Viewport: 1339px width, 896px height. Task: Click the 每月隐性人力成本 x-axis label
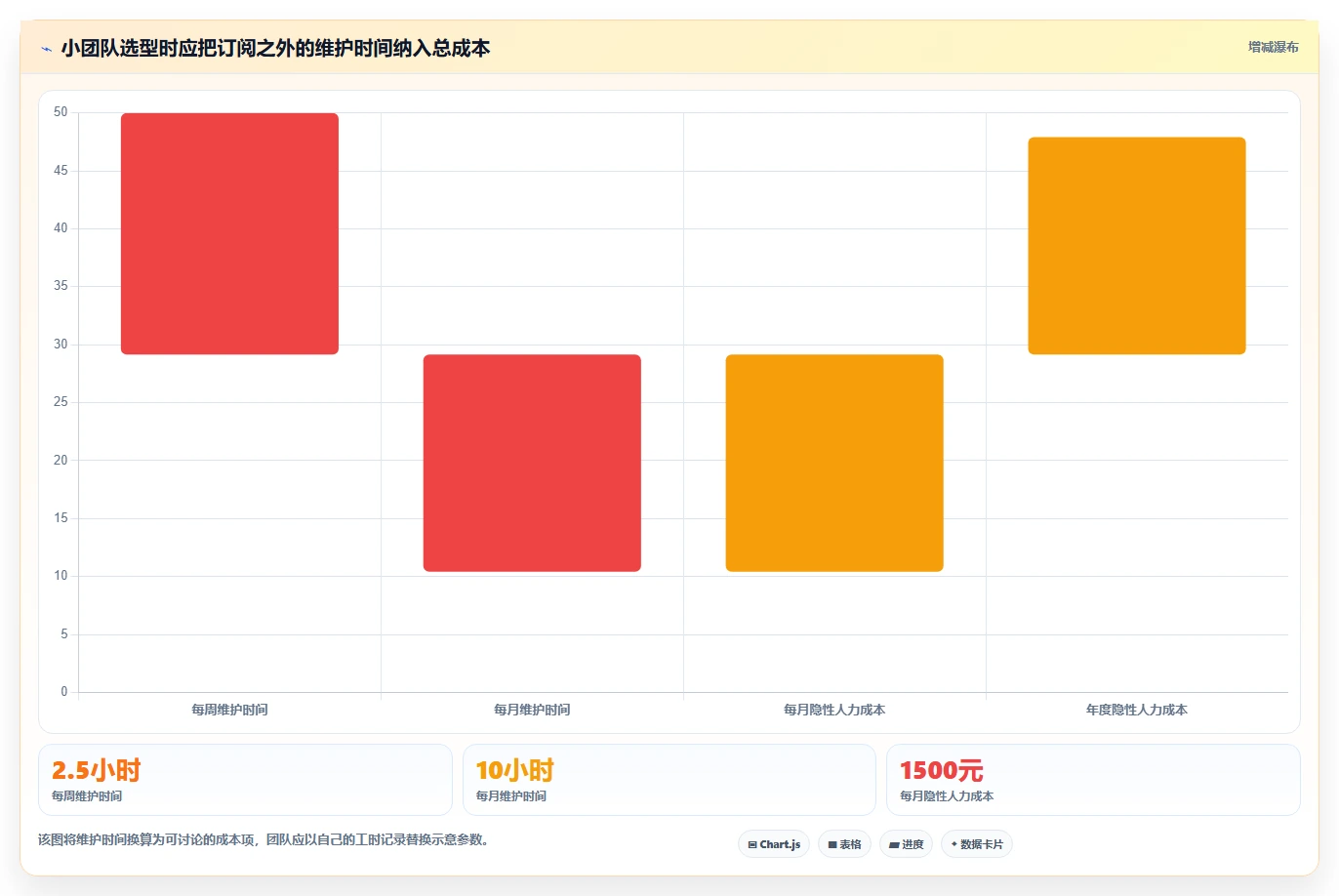click(834, 710)
